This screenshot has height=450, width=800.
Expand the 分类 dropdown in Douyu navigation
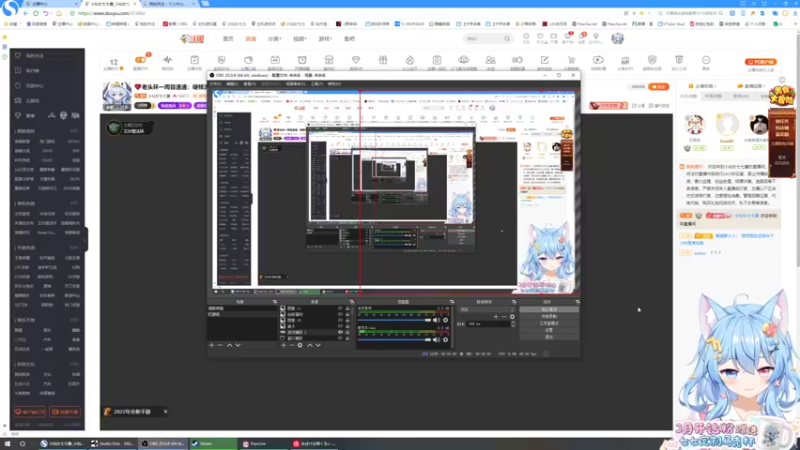(274, 39)
